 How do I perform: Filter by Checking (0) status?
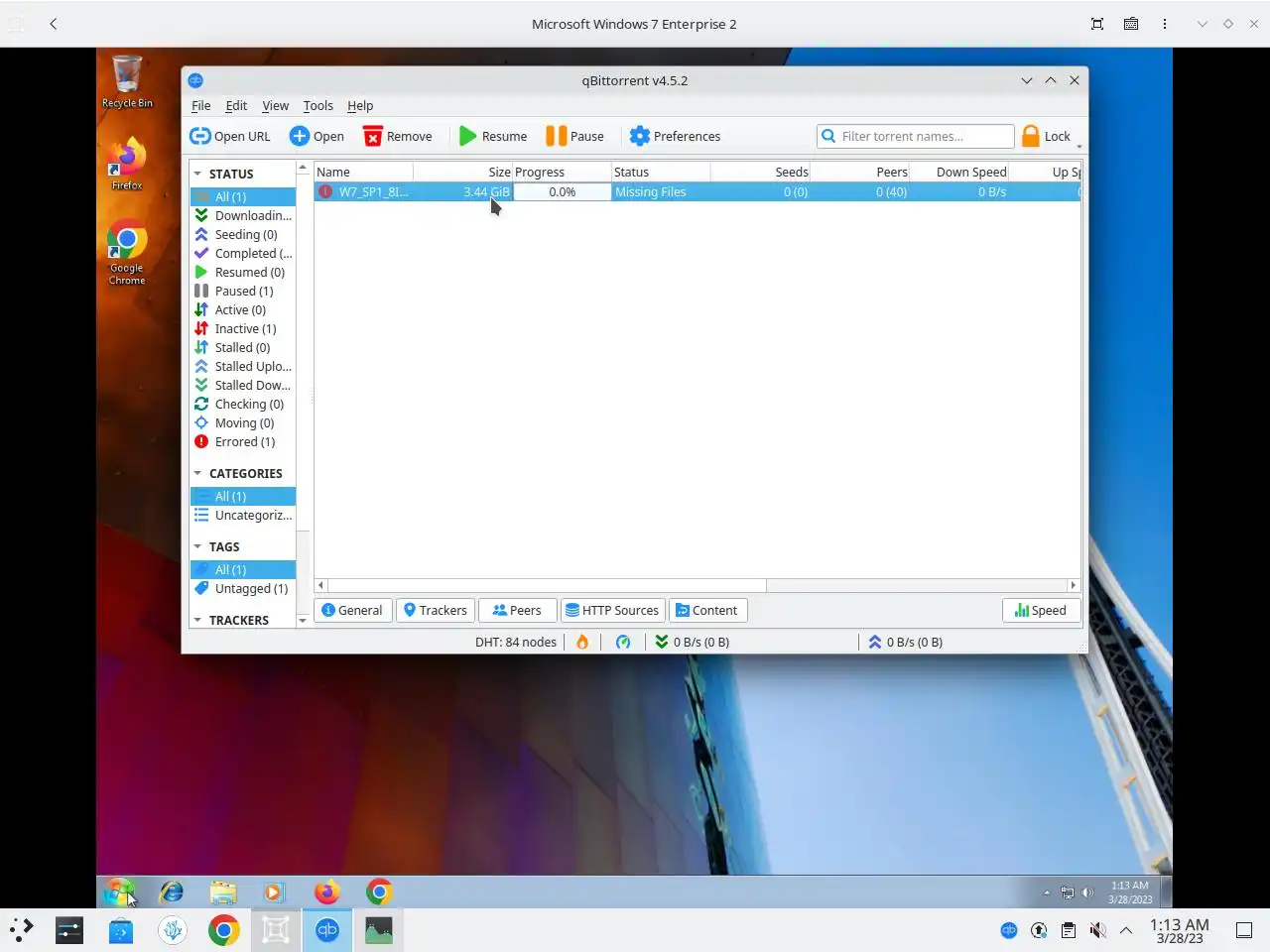tap(243, 404)
